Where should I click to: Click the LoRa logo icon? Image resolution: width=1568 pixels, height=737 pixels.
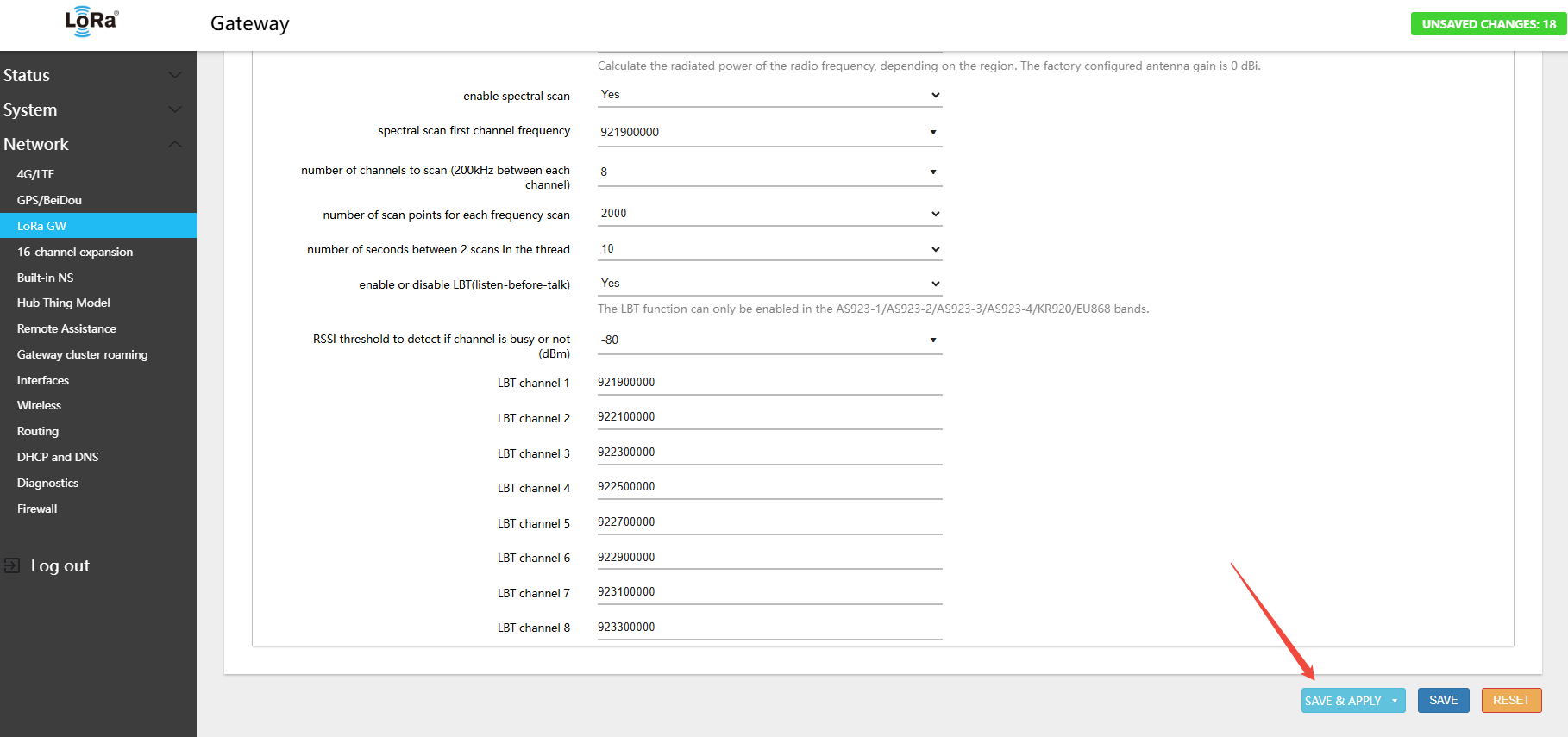(91, 22)
